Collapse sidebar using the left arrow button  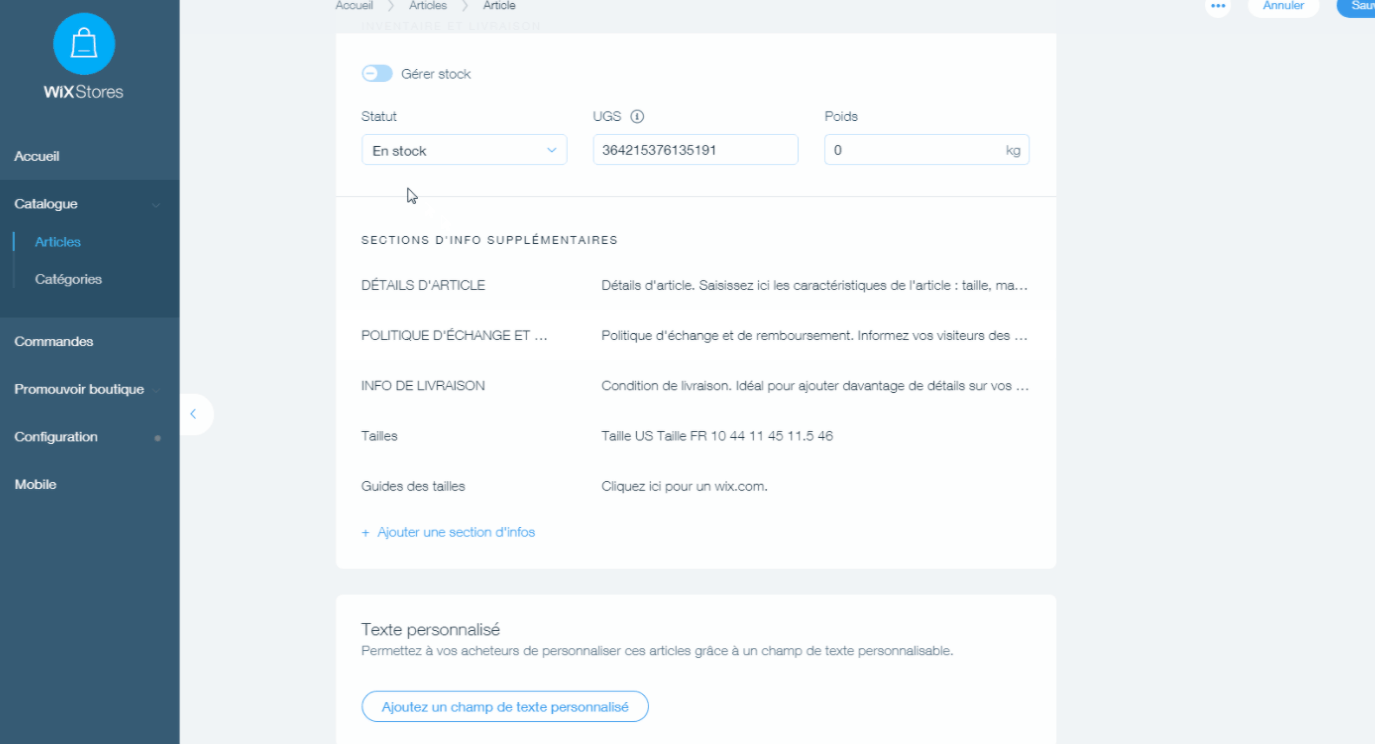click(x=193, y=414)
